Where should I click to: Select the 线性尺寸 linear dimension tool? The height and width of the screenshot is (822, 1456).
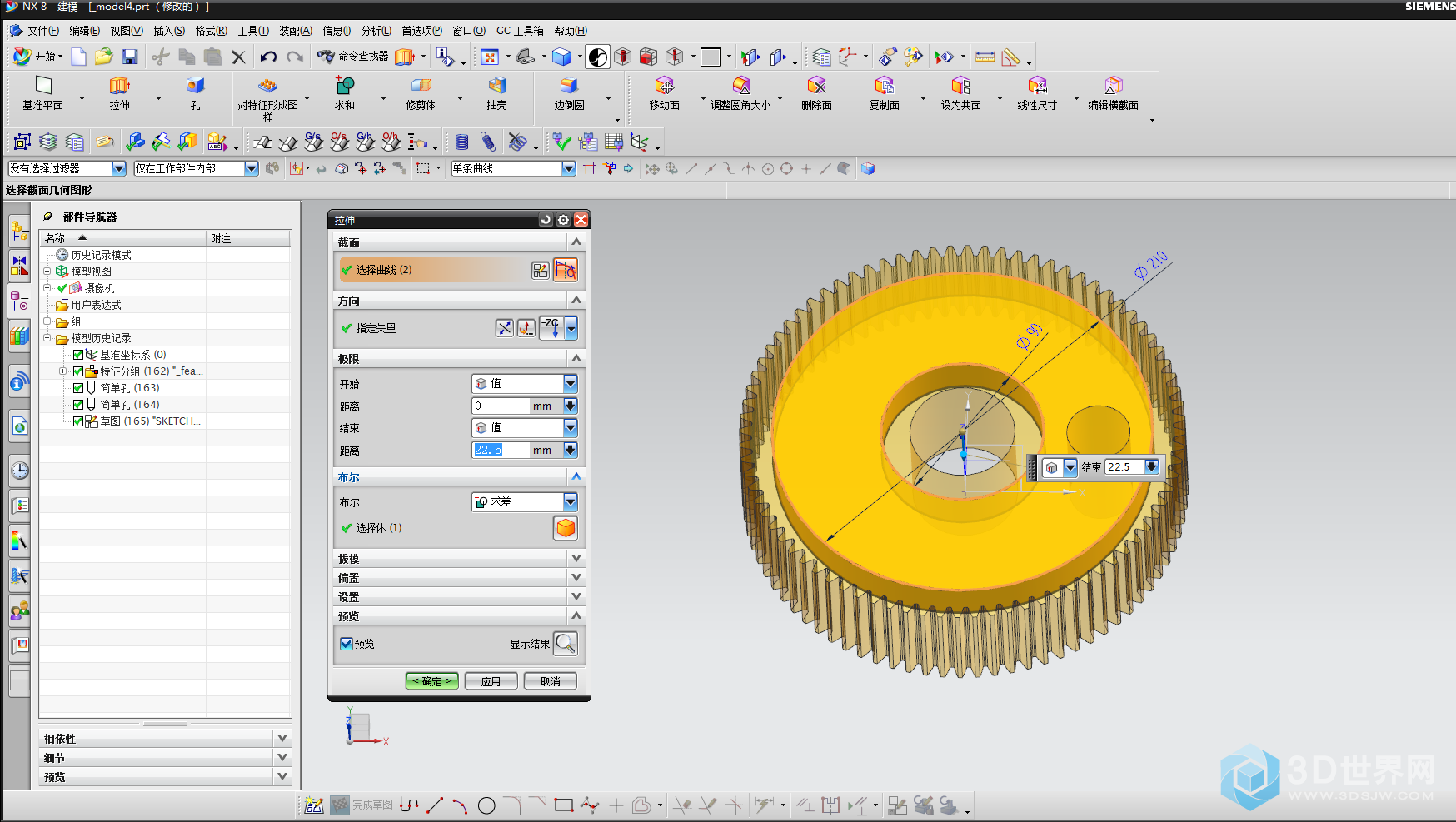tap(1037, 93)
